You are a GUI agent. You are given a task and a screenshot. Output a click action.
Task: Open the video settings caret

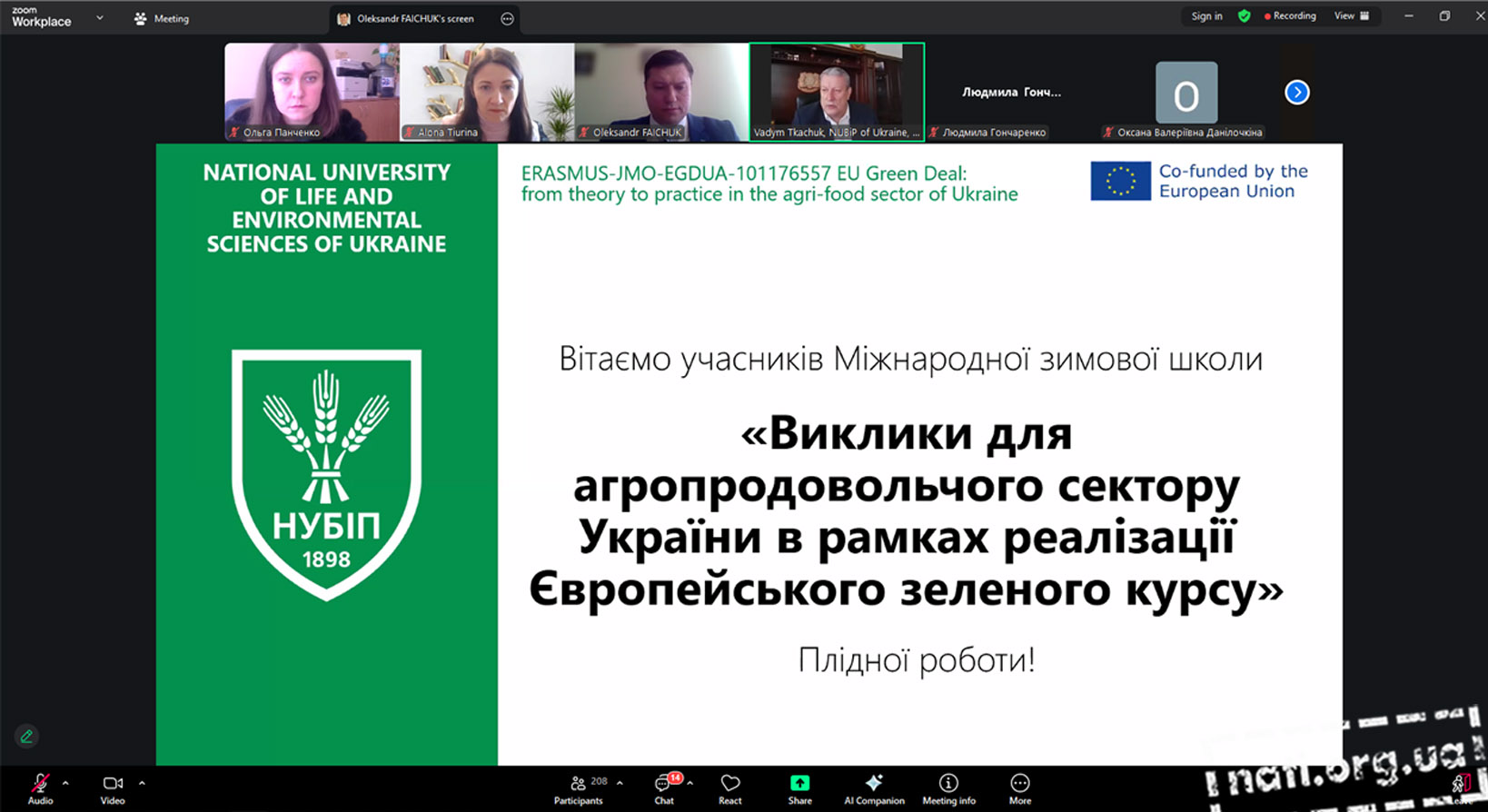tap(142, 782)
